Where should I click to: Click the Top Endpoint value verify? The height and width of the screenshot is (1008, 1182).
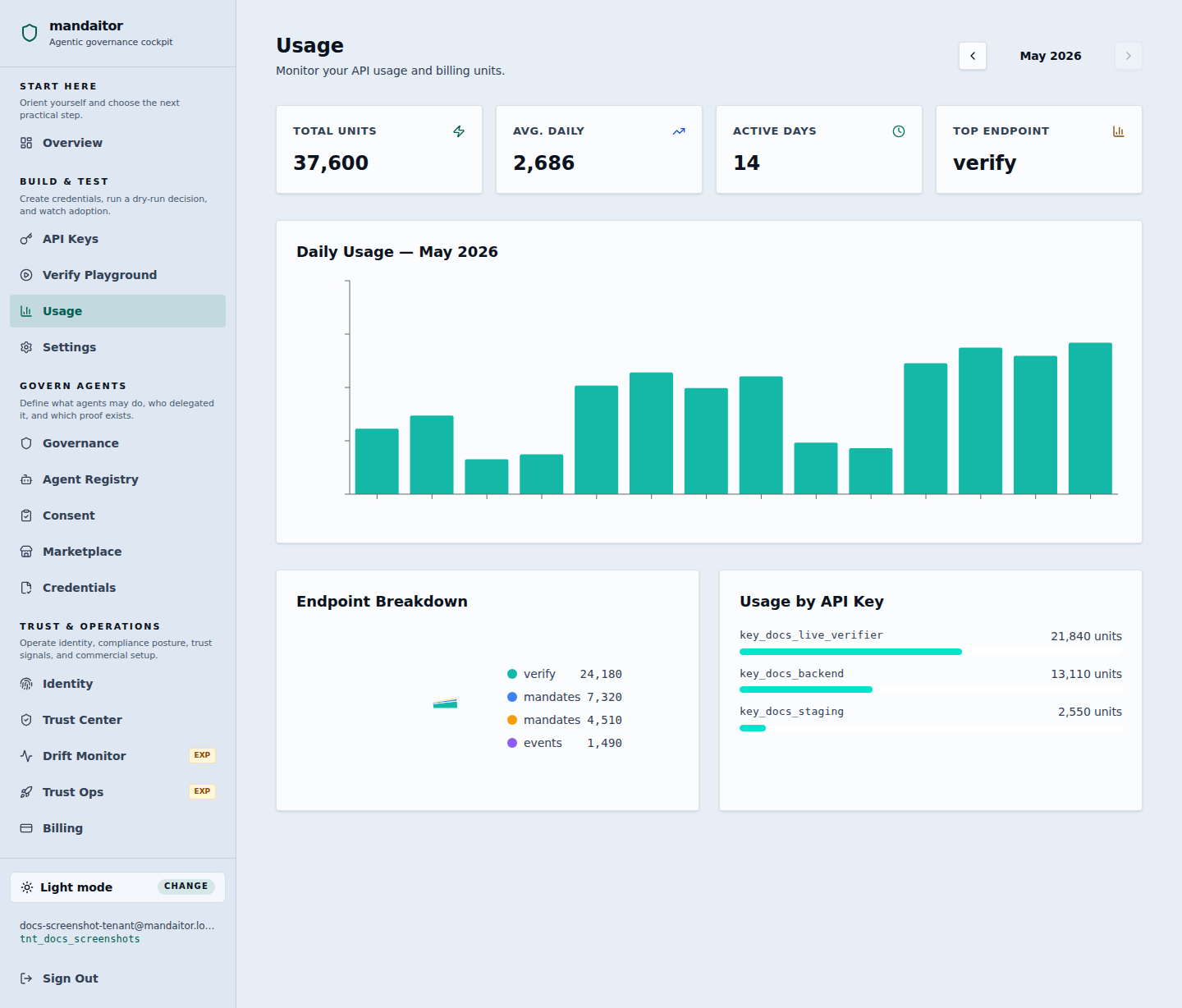pyautogui.click(x=984, y=163)
